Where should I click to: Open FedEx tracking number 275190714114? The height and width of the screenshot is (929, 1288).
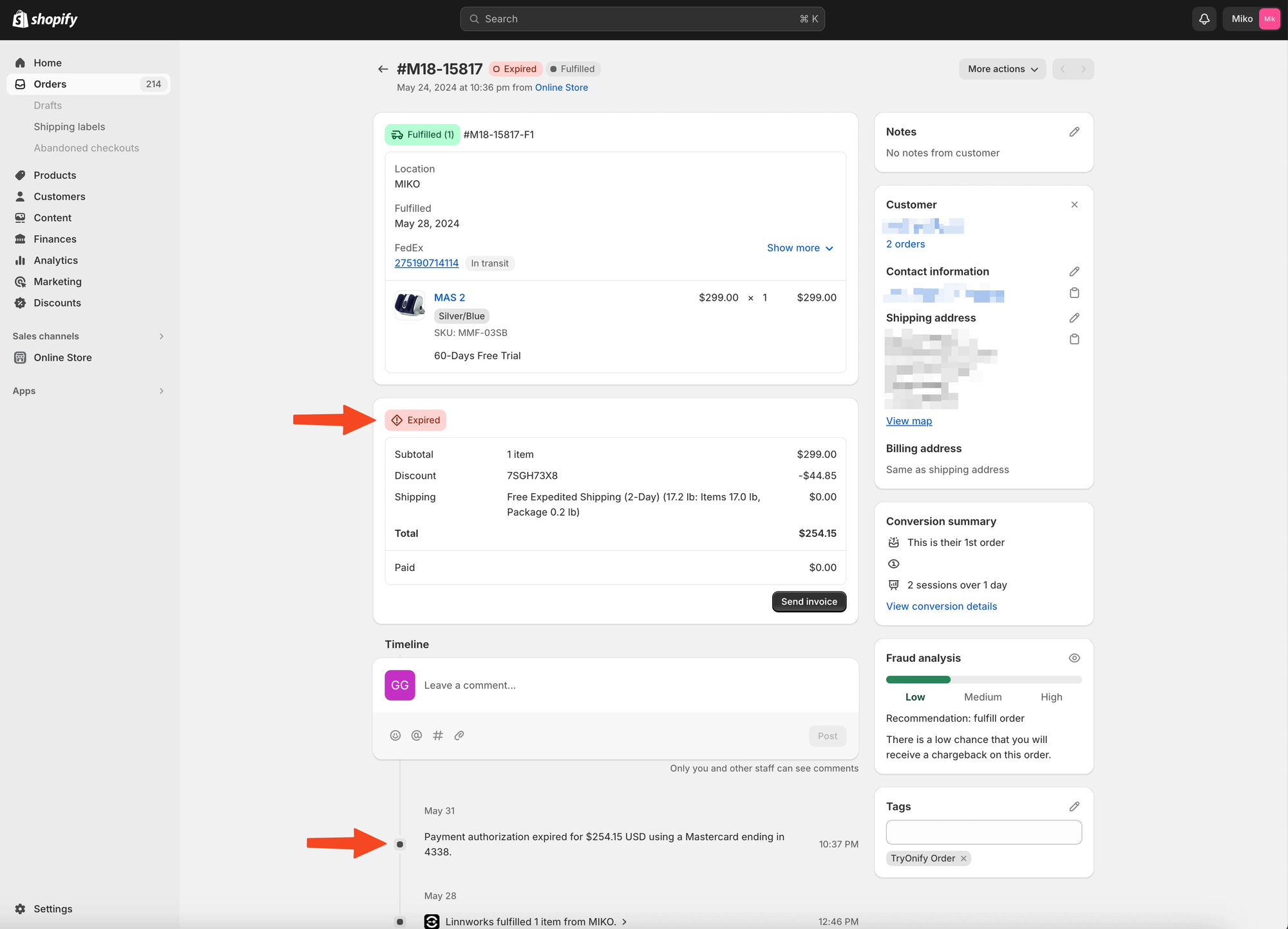pos(426,263)
